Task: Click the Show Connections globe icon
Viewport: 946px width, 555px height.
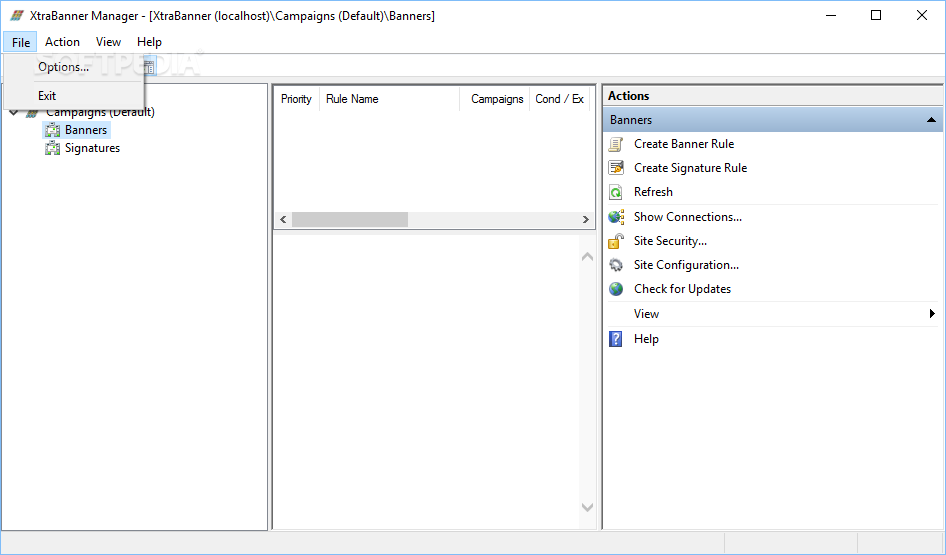Action: click(x=616, y=217)
